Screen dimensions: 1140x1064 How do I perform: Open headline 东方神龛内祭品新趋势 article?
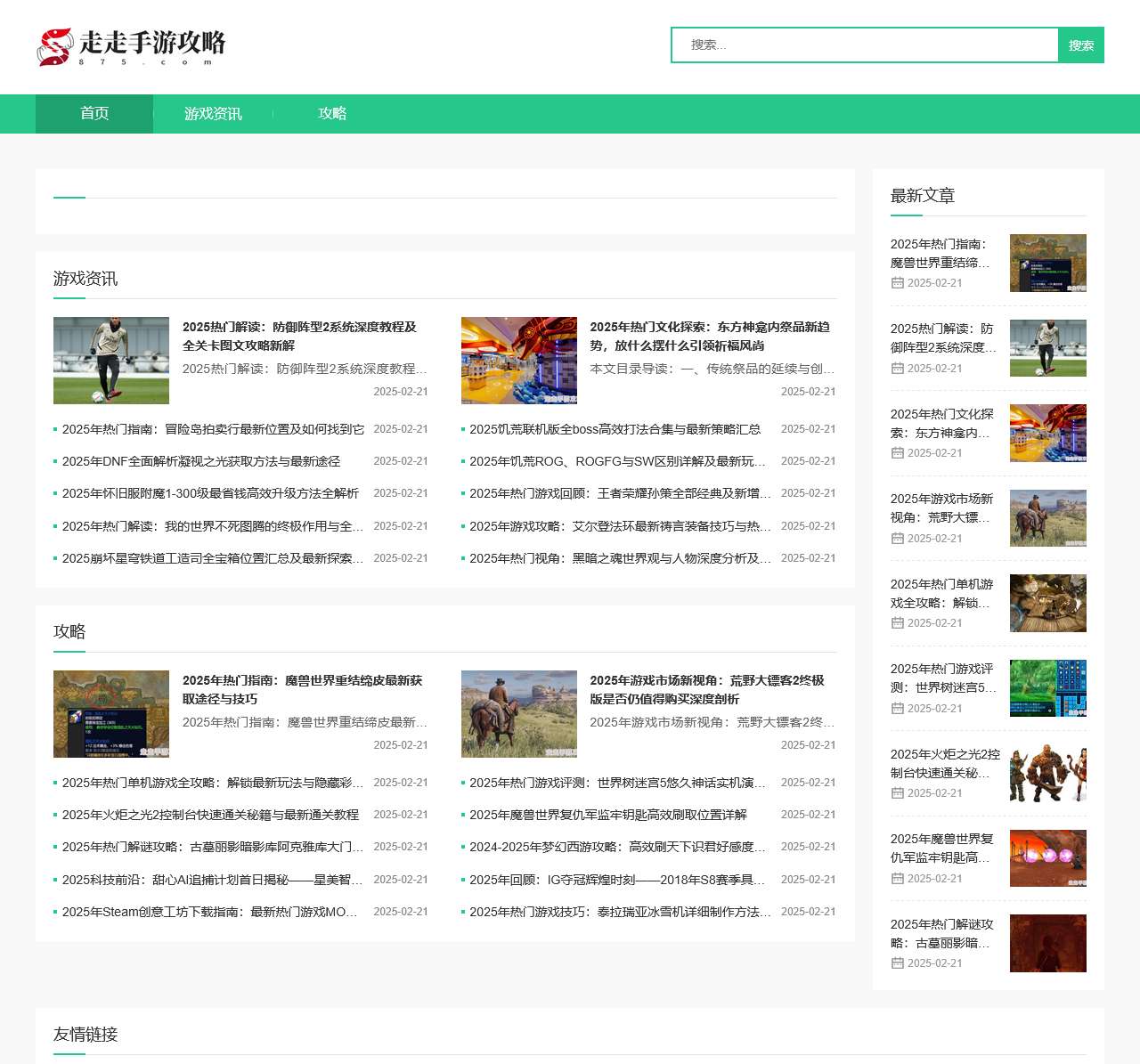click(710, 336)
